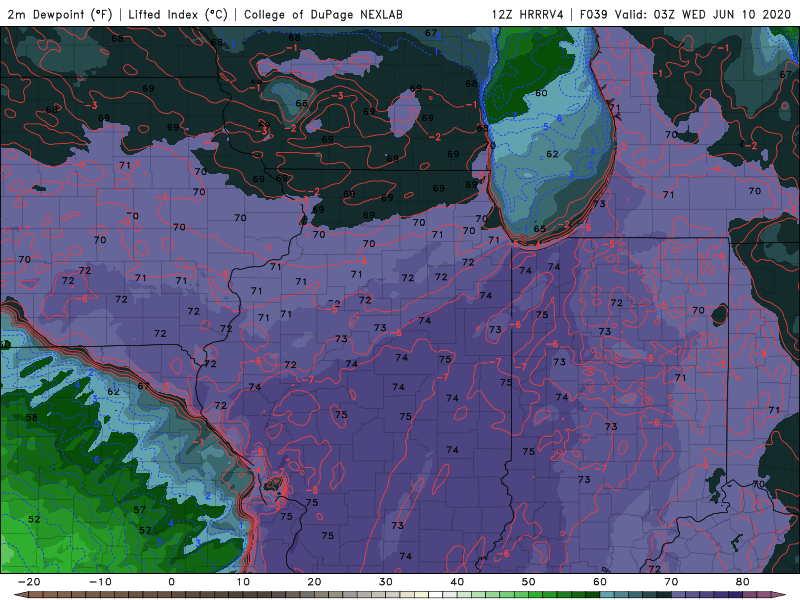
Task: Click the 66 dewpoint value inside the teal pocket
Action: pyautogui.click(x=302, y=103)
